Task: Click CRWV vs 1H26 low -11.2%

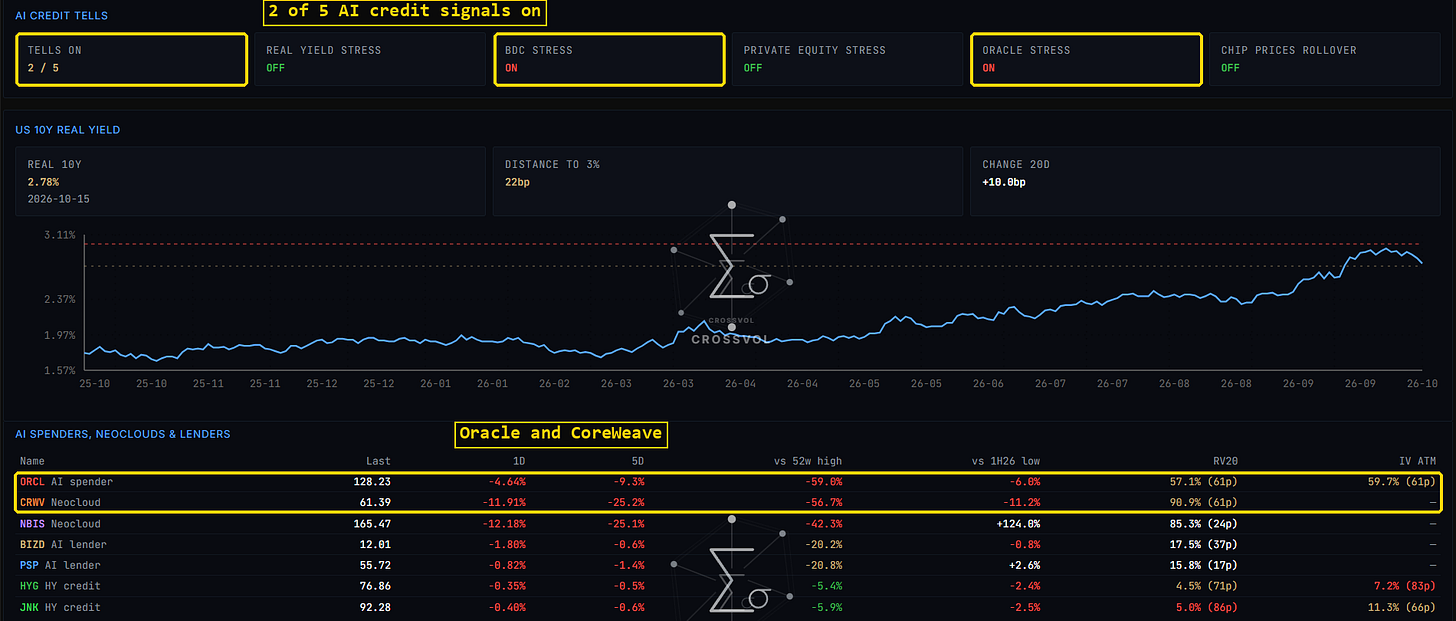Action: pos(1022,502)
